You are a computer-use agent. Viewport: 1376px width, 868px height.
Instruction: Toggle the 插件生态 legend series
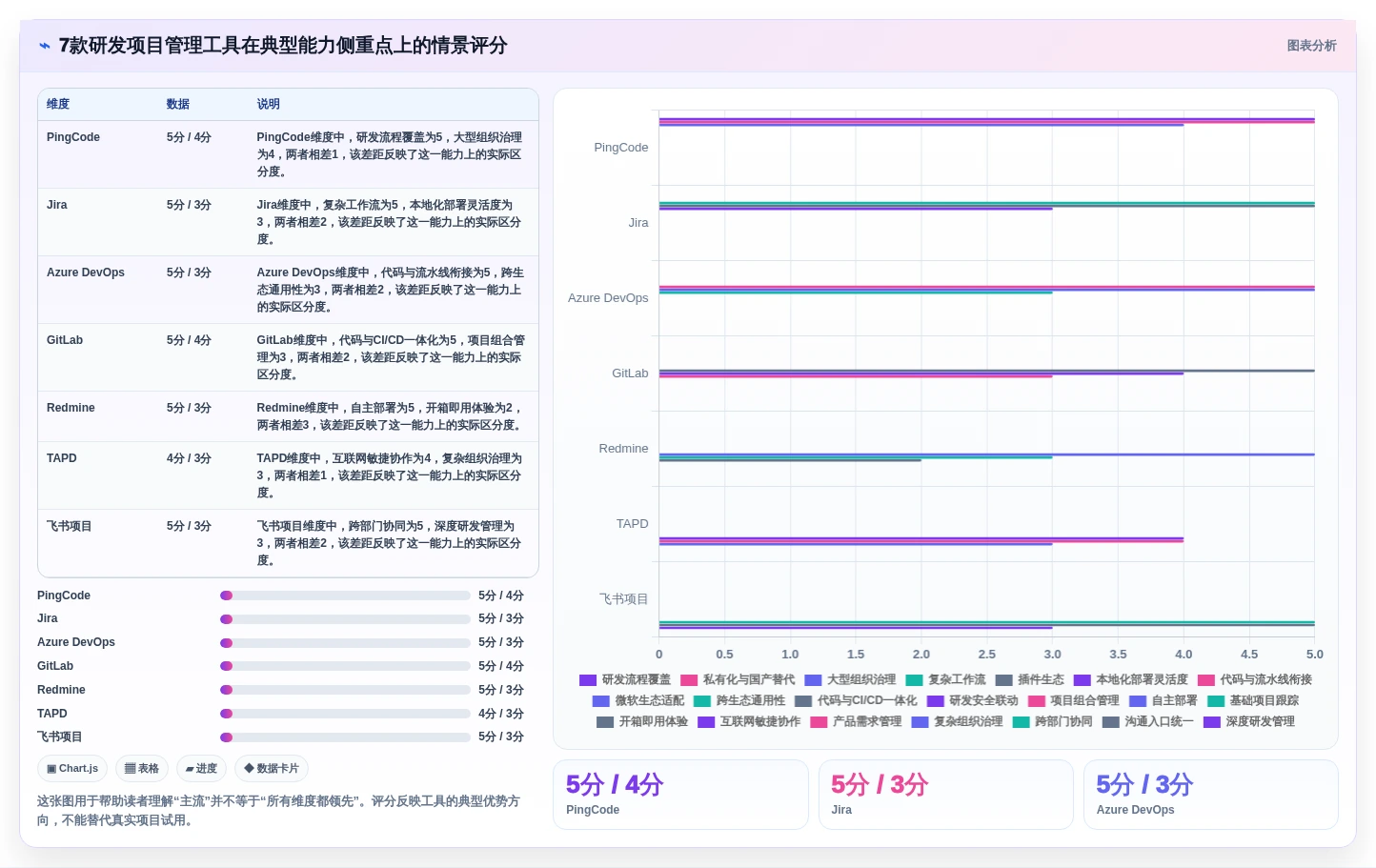1029,680
